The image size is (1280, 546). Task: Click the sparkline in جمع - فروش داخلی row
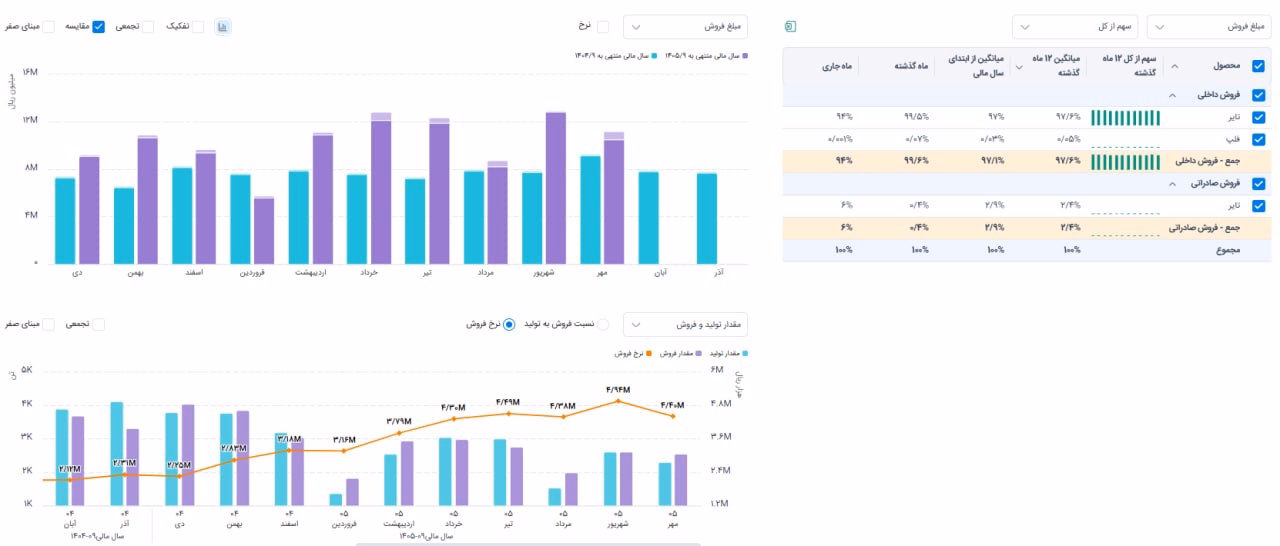point(1125,160)
